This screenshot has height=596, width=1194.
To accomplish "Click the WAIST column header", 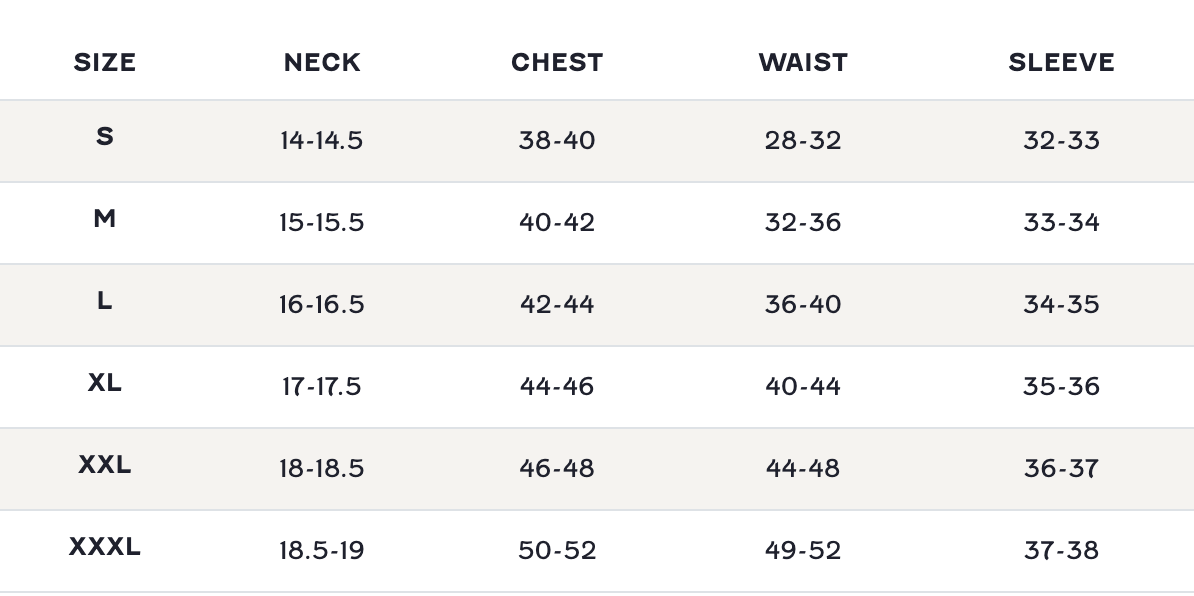I will (x=802, y=62).
